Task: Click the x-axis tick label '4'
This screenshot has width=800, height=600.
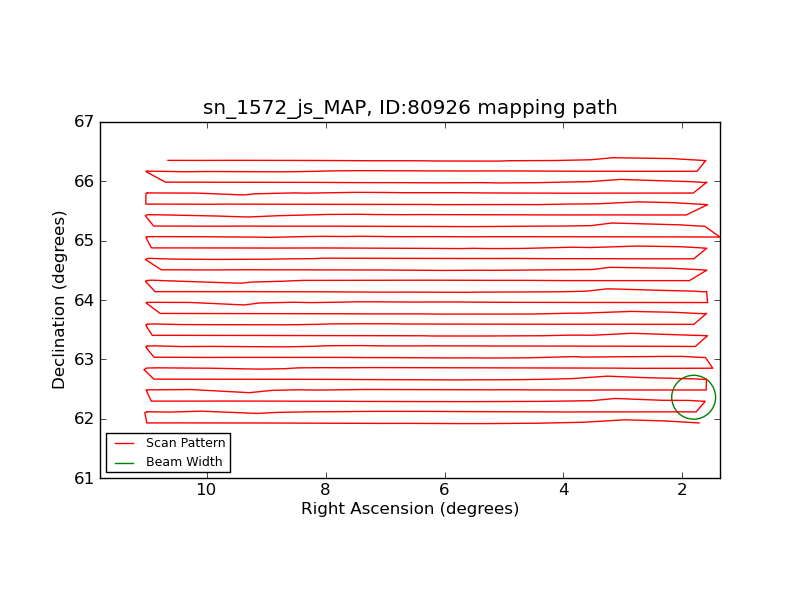Action: tap(564, 490)
